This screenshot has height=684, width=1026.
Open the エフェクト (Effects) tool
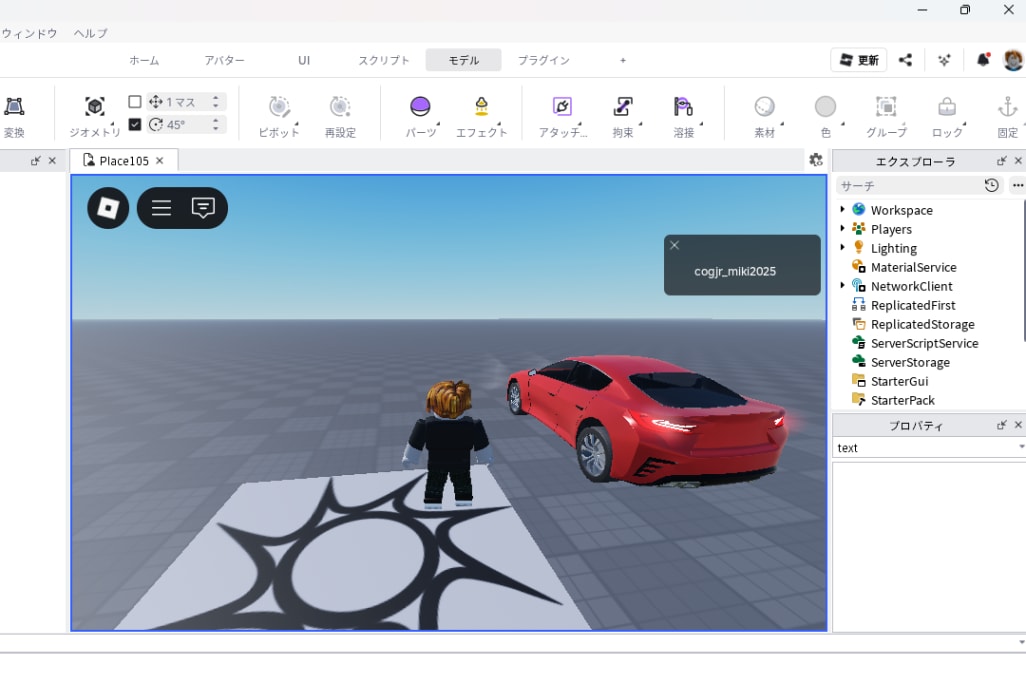(481, 107)
